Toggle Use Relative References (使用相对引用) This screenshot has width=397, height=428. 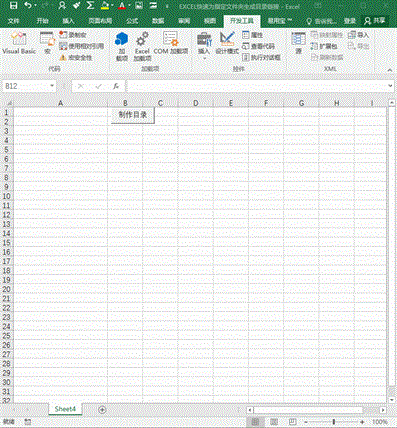tap(82, 46)
